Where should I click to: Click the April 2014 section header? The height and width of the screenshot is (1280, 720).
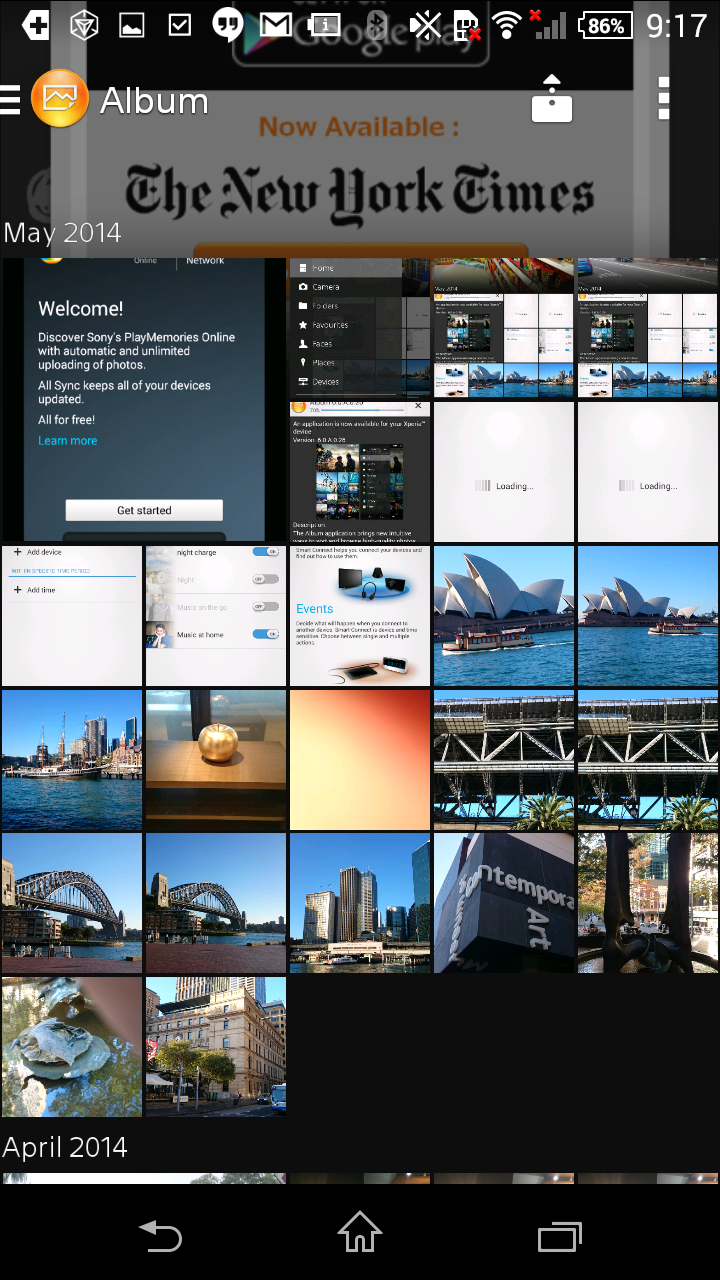(65, 1147)
